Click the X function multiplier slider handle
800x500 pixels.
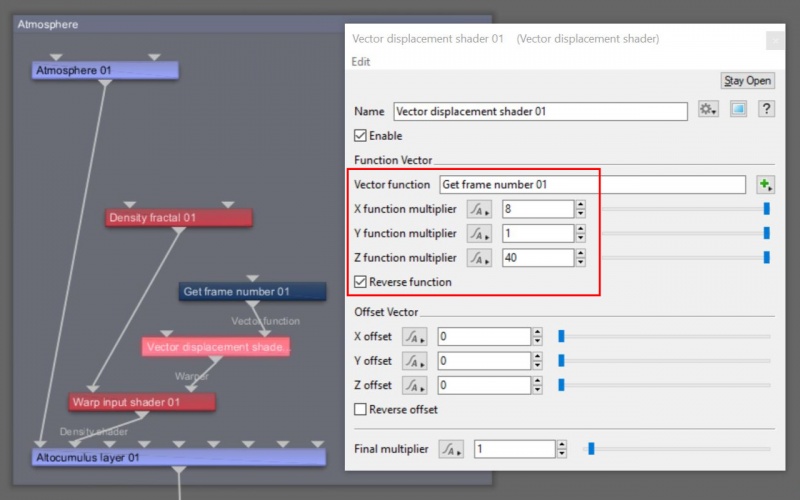click(x=766, y=209)
